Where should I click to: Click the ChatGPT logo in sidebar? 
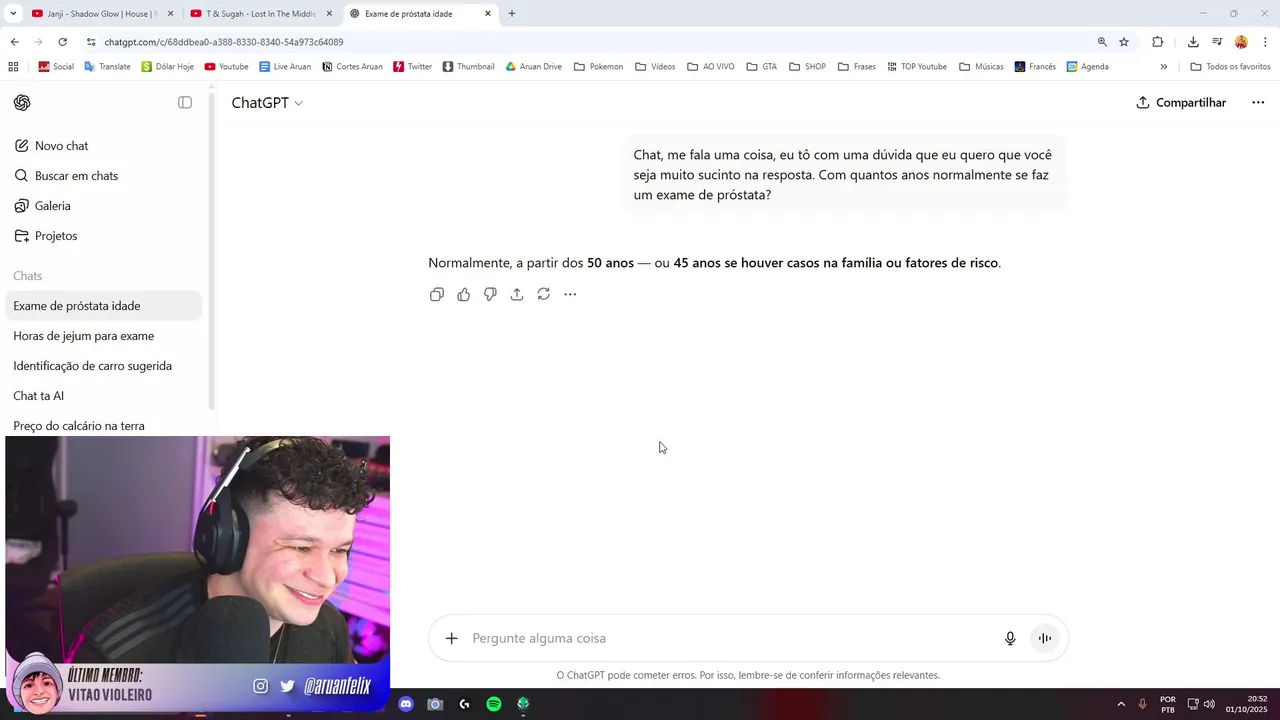(x=22, y=103)
